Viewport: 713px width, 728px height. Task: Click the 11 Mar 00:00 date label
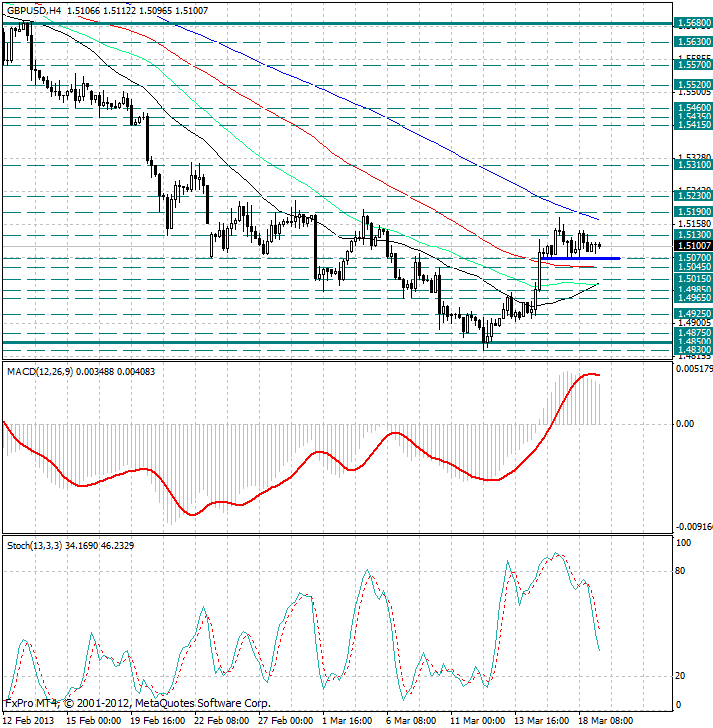[x=478, y=721]
